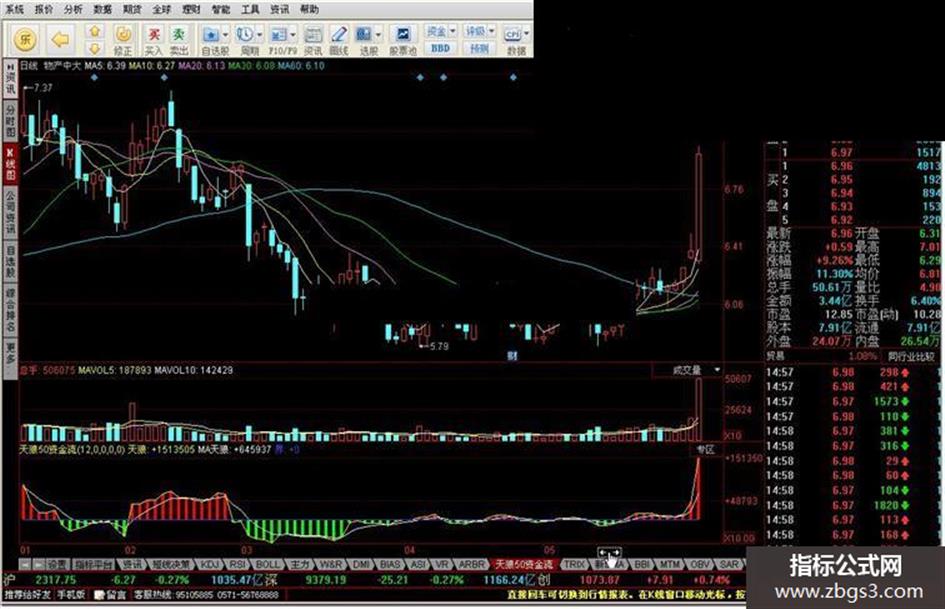Expand the 周期 period dropdown arrow

[260, 34]
